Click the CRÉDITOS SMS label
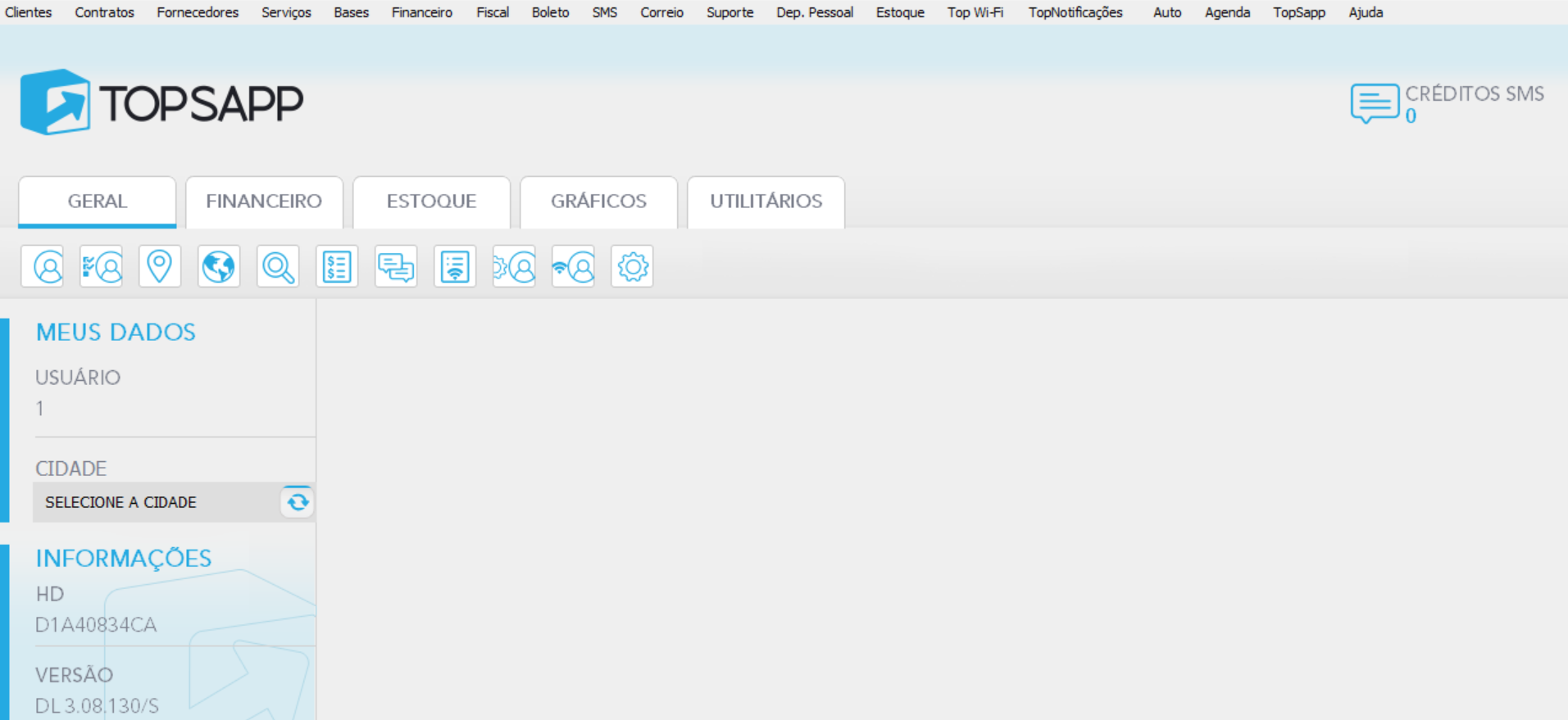This screenshot has width=1568, height=720. (1475, 93)
